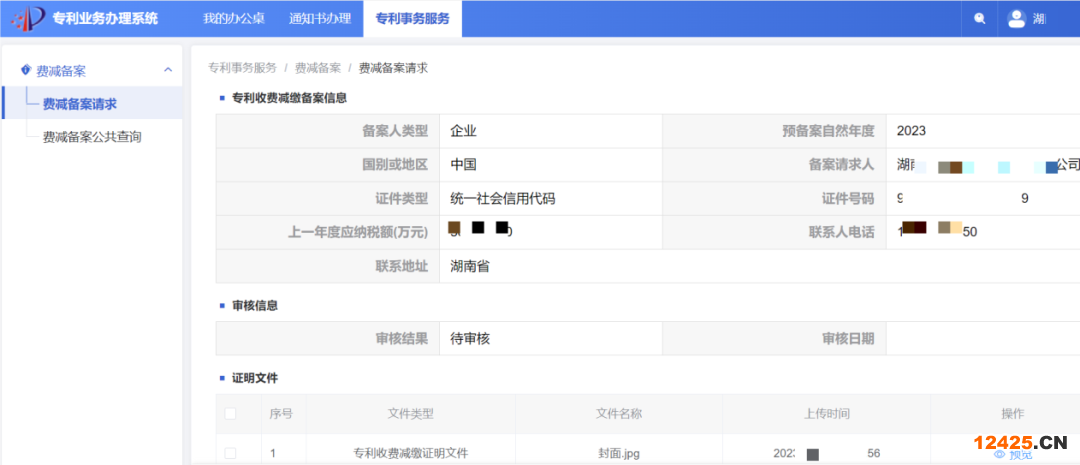This screenshot has width=1080, height=465.
Task: Click the 文件名称 column header
Action: click(619, 414)
